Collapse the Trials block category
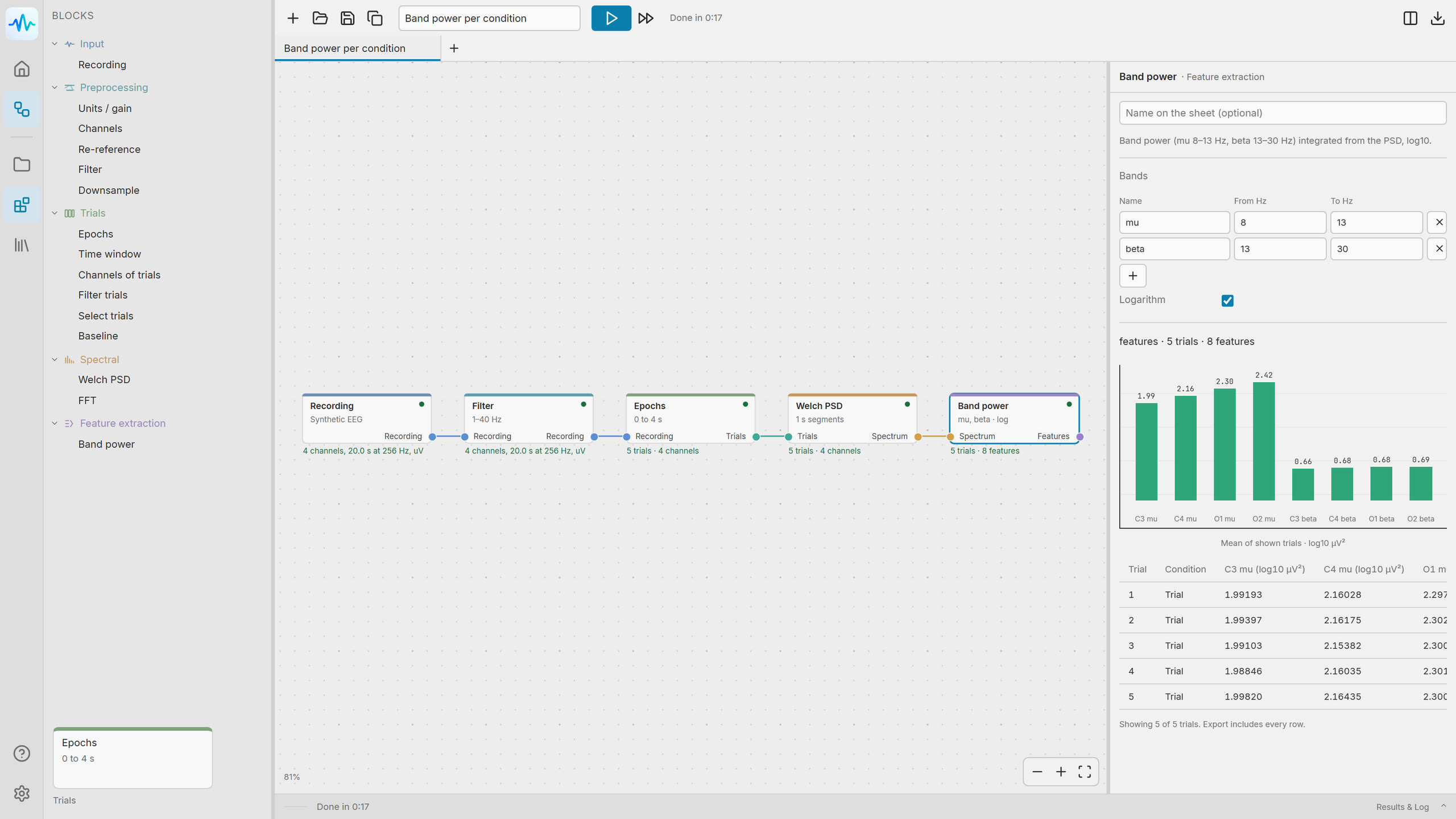The image size is (1456, 819). coord(55,213)
